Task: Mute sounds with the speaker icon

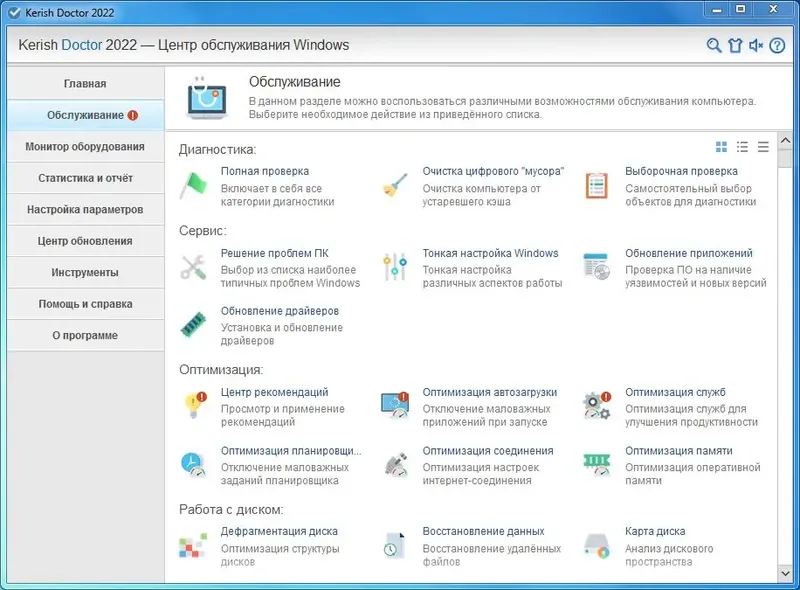Action: click(756, 45)
